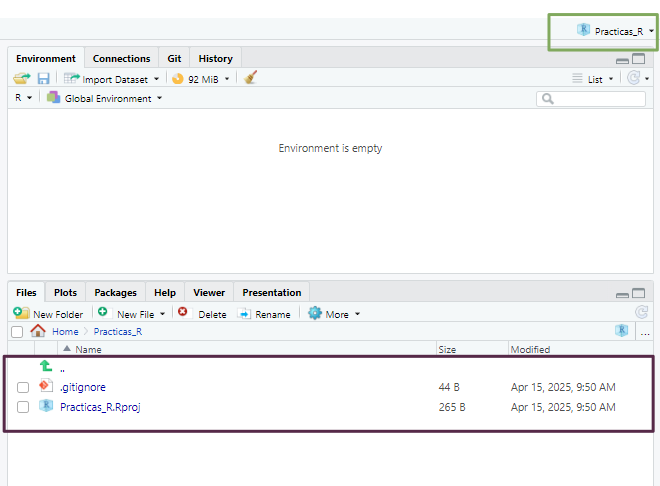
Task: Expand the Global Environment dropdown
Action: click(107, 98)
